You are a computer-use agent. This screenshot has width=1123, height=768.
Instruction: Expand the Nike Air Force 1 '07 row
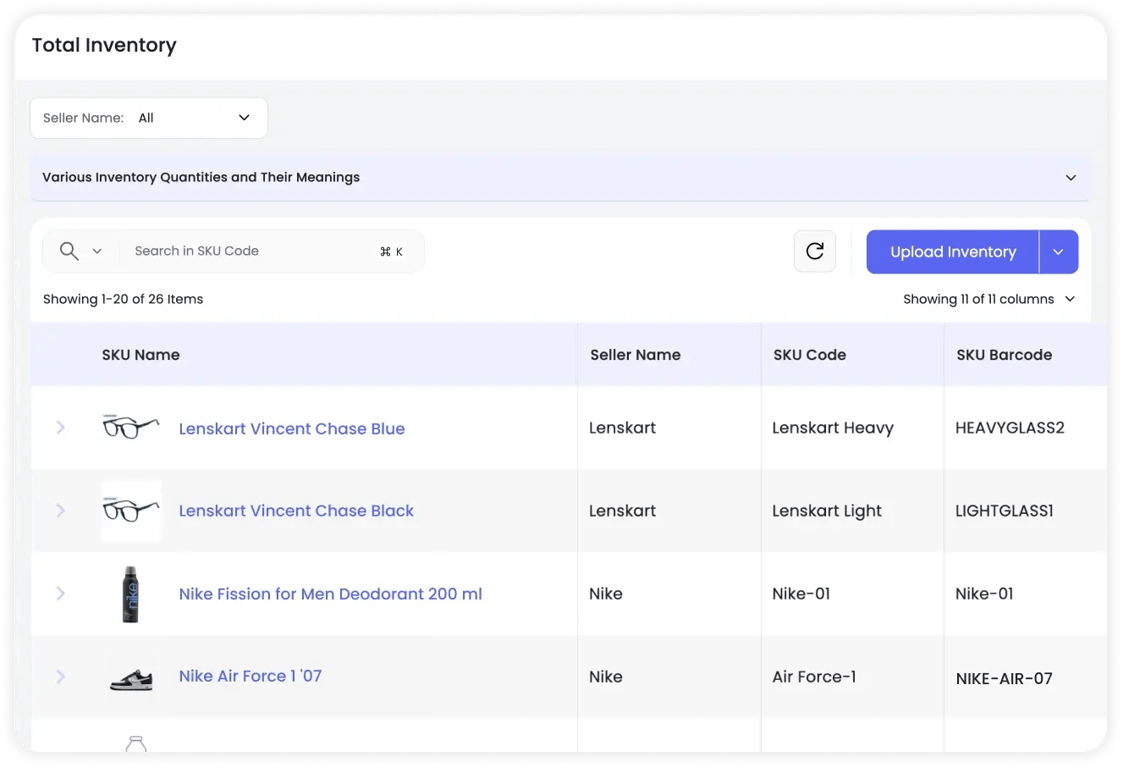(60, 676)
